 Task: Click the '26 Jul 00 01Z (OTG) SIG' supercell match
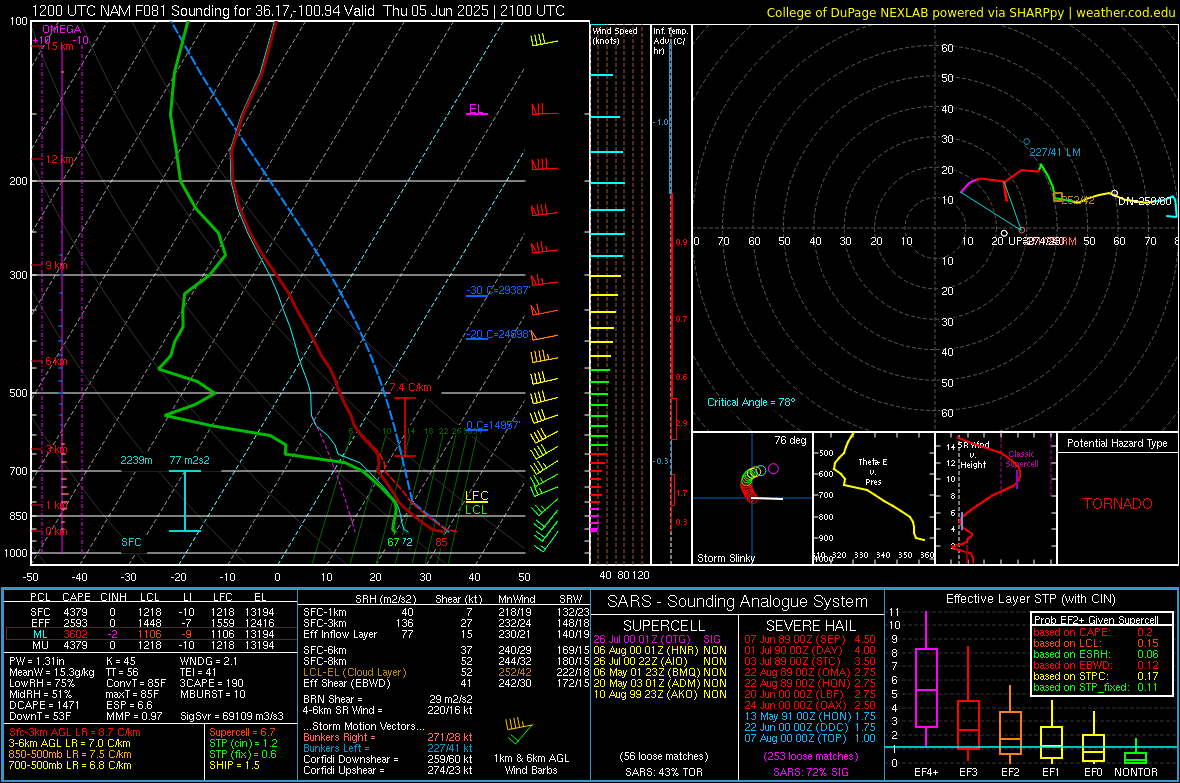[657, 639]
